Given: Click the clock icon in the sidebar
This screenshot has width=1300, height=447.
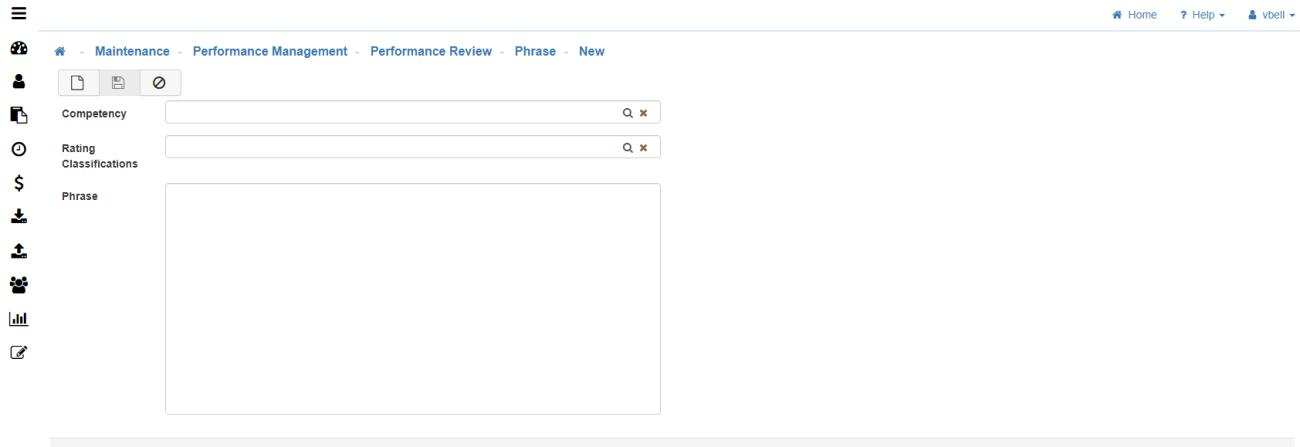Looking at the screenshot, I should pyautogui.click(x=18, y=149).
